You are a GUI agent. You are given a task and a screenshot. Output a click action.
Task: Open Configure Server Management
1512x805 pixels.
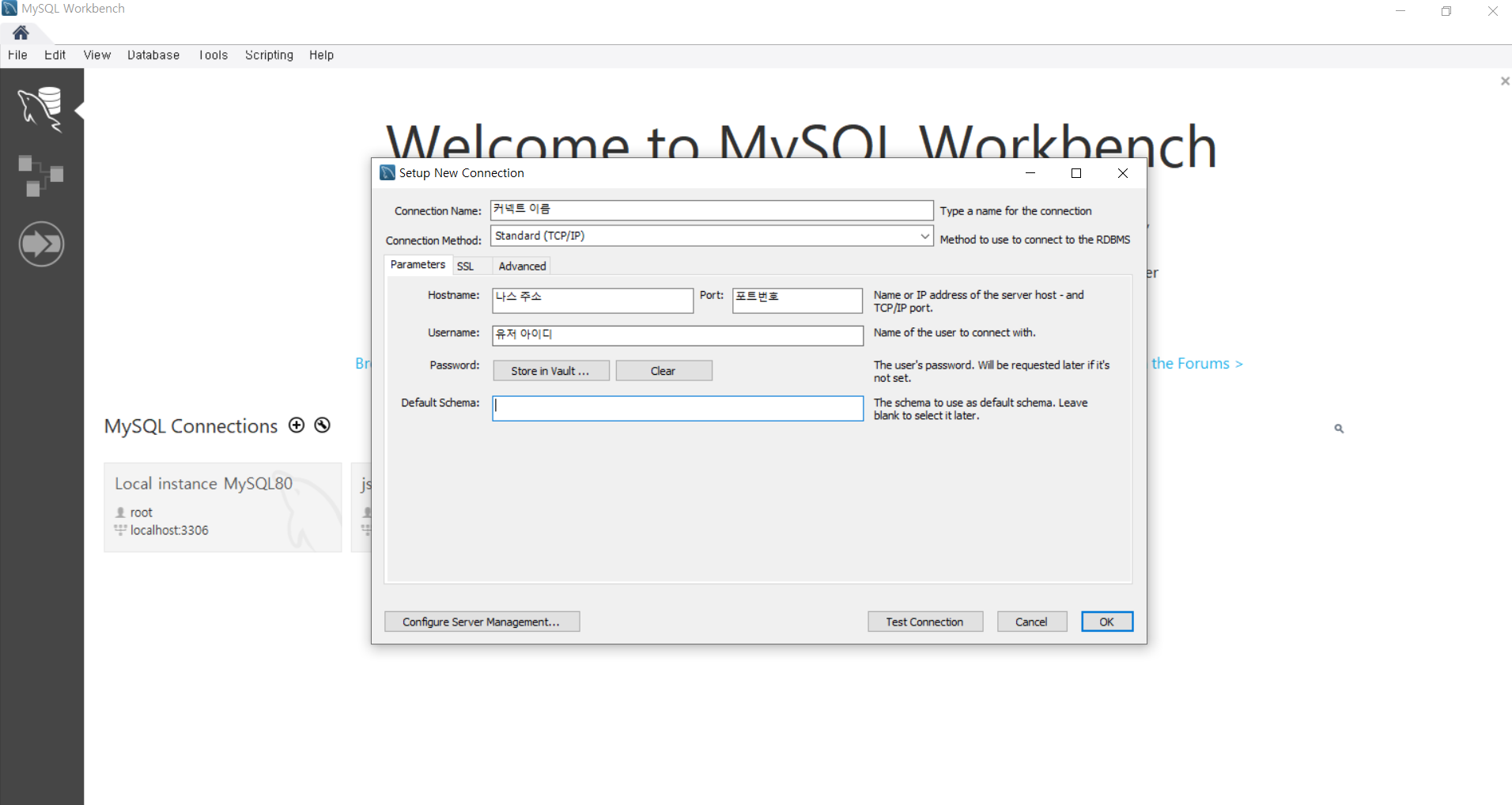[x=482, y=622]
